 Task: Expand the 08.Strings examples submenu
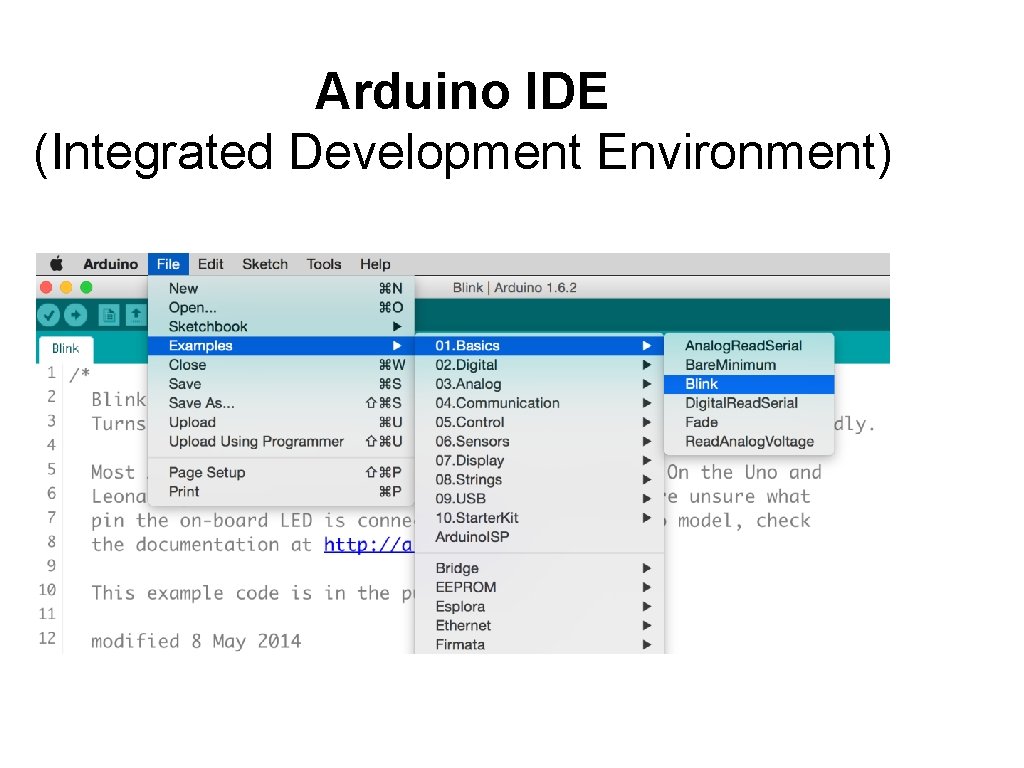click(x=539, y=479)
